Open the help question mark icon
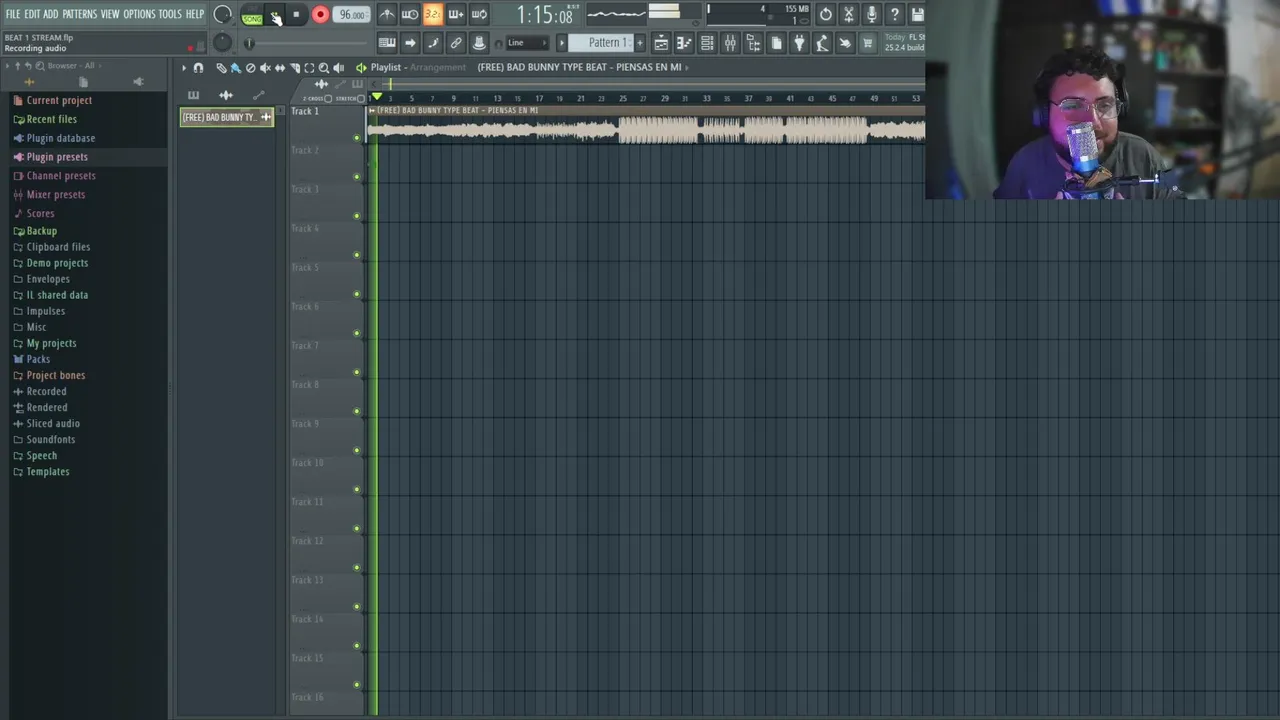Screen dimensions: 1280x720 (895, 14)
